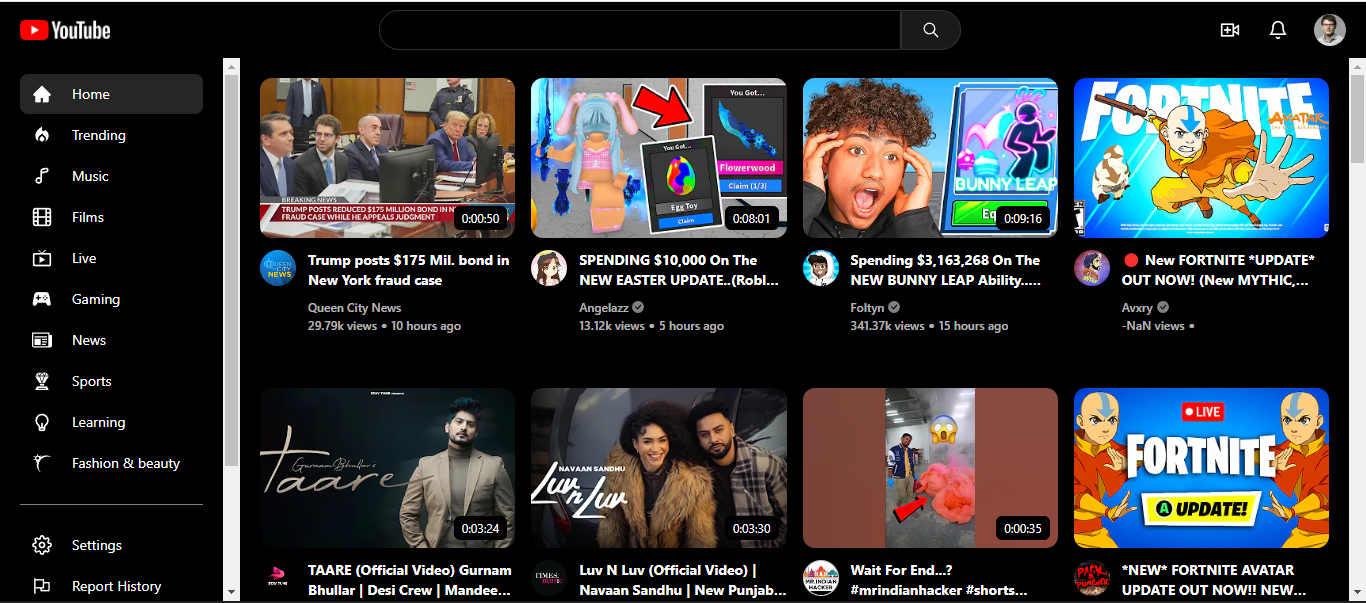Viewport: 1366px width, 603px height.
Task: Click the search input field
Action: pyautogui.click(x=640, y=30)
